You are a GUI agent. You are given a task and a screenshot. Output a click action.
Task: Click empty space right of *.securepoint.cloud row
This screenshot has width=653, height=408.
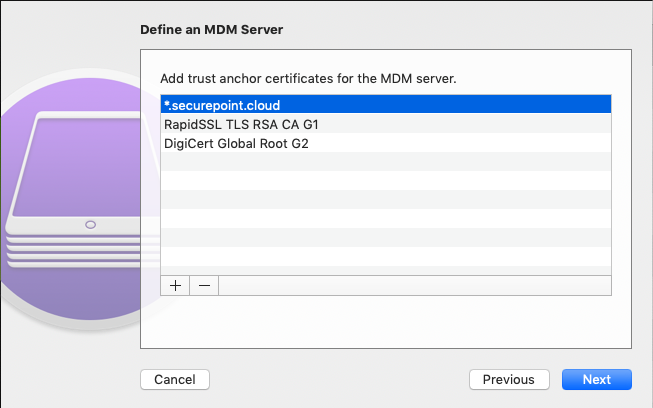(x=450, y=104)
